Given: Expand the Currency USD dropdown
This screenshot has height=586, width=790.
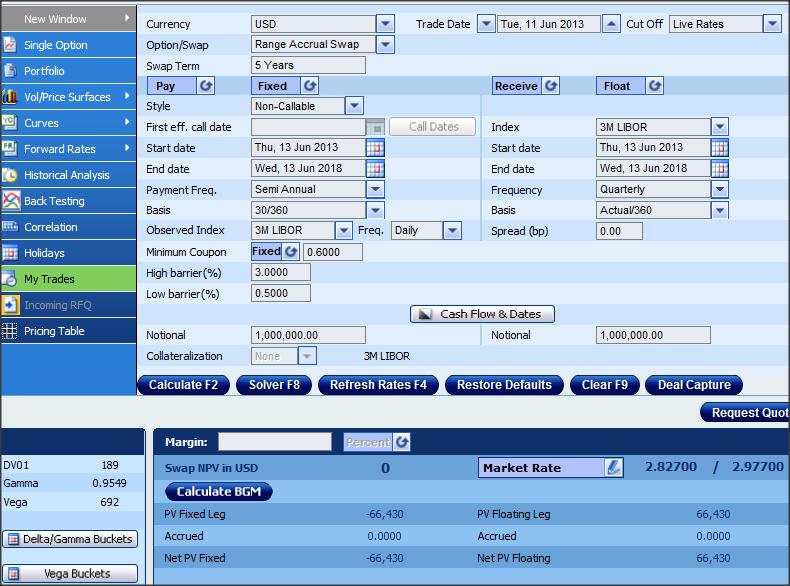Looking at the screenshot, I should (385, 24).
